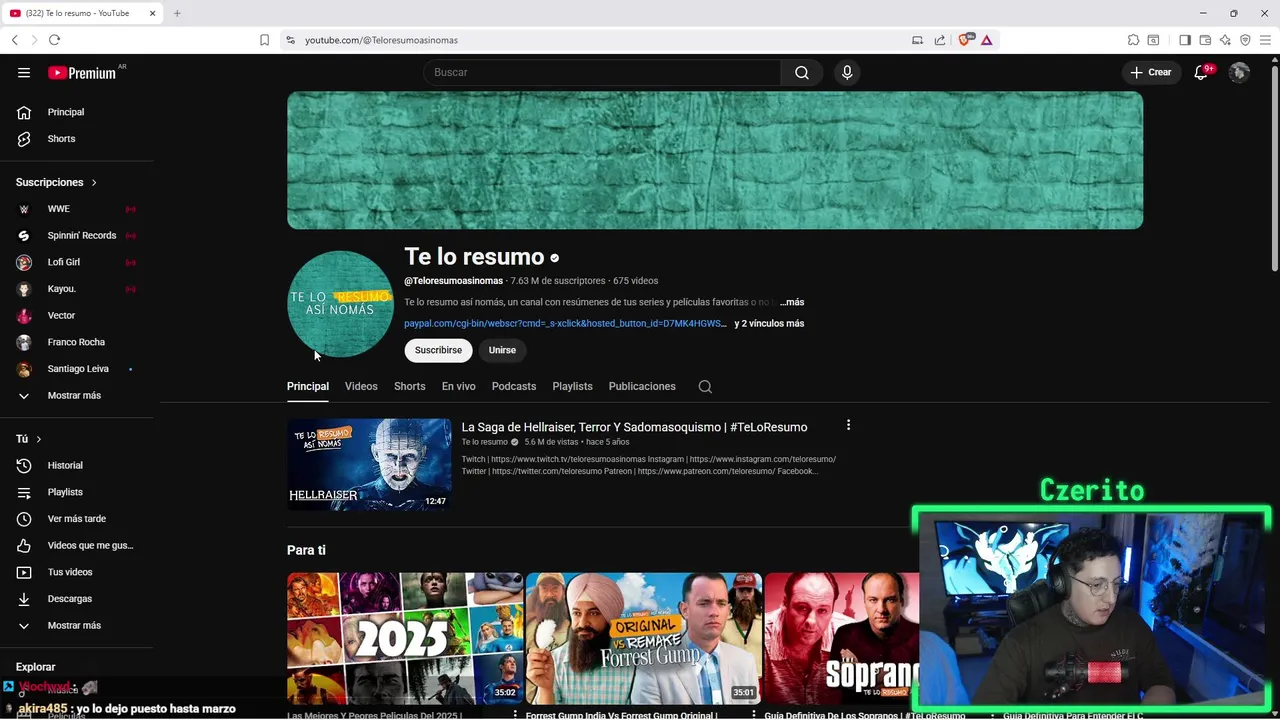Go back in browser history
Image resolution: width=1280 pixels, height=720 pixels.
[14, 40]
